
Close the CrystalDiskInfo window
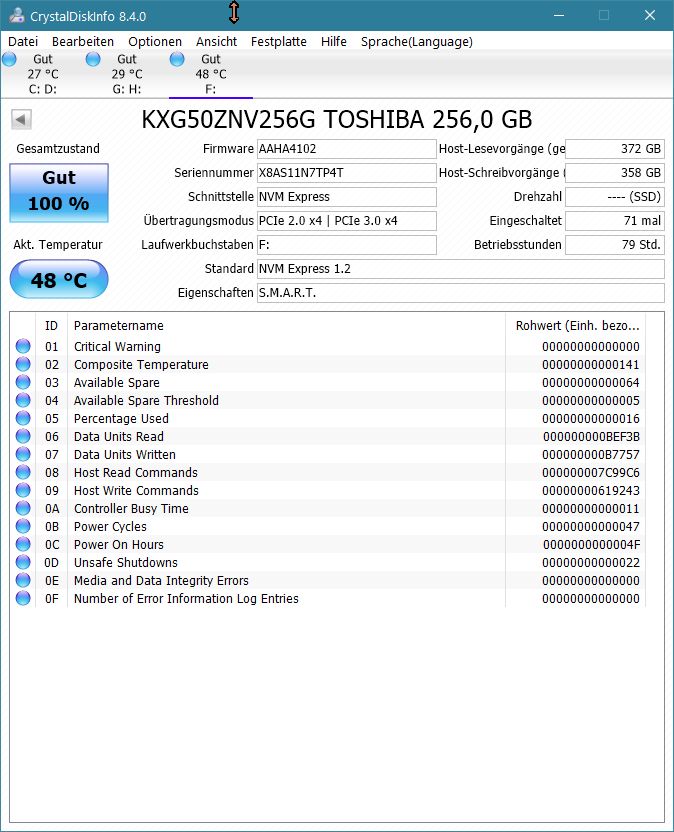coord(650,15)
